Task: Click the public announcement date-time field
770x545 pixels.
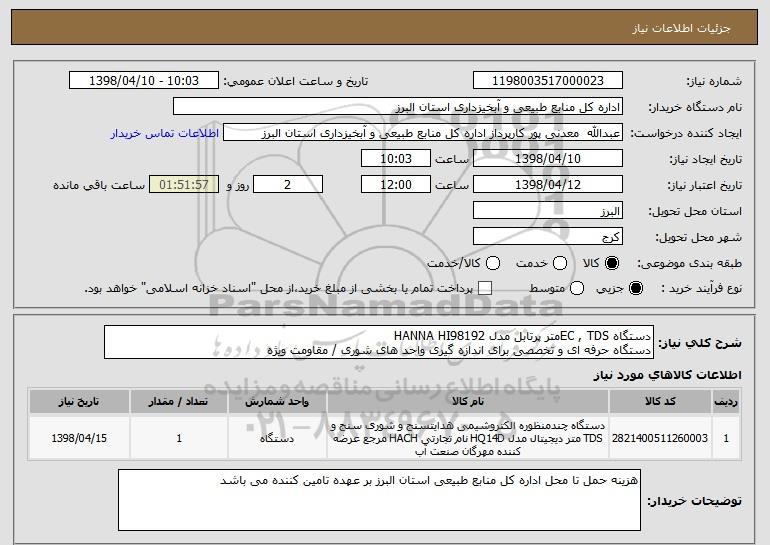Action: [x=144, y=80]
